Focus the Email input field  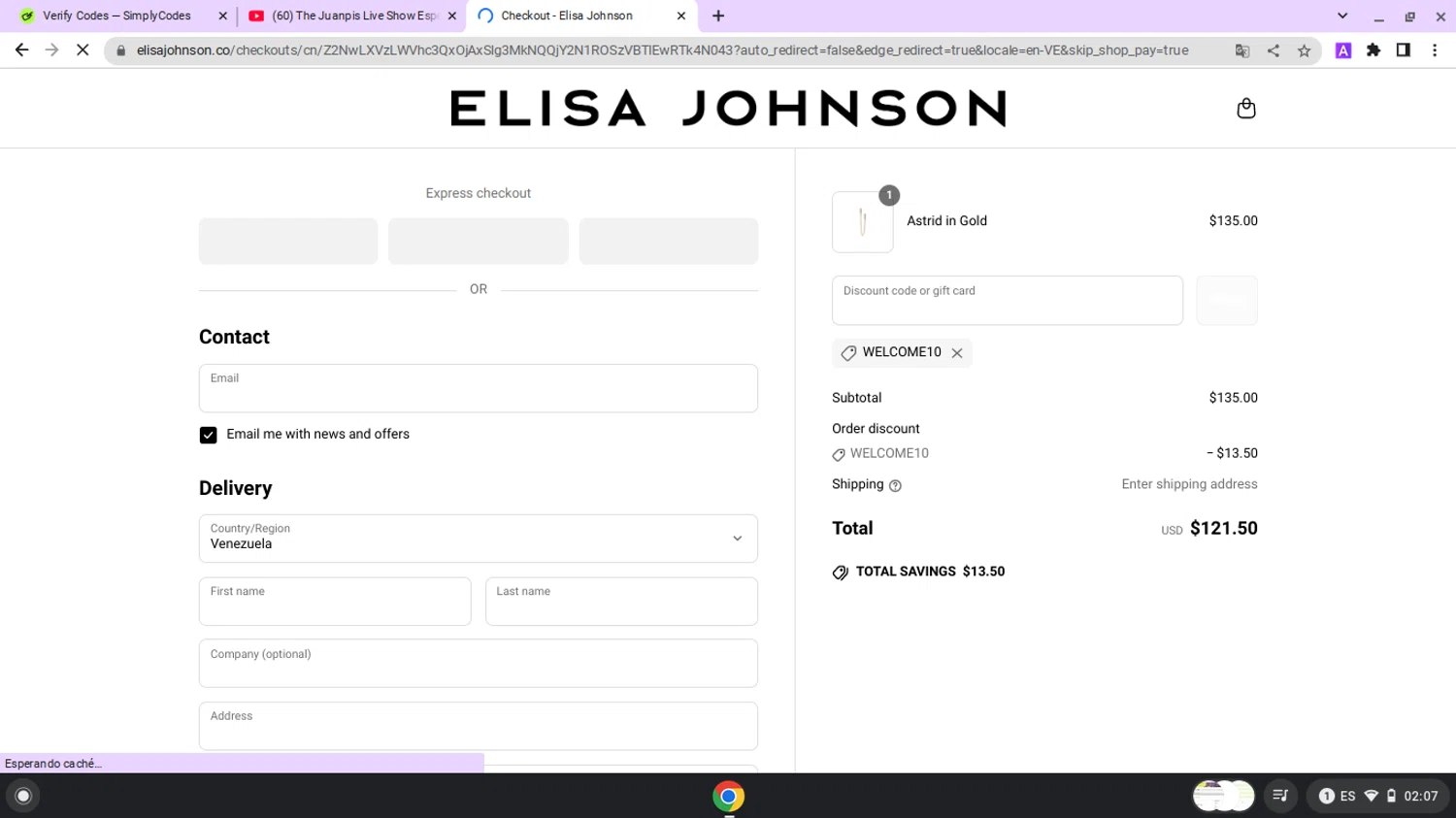[478, 388]
